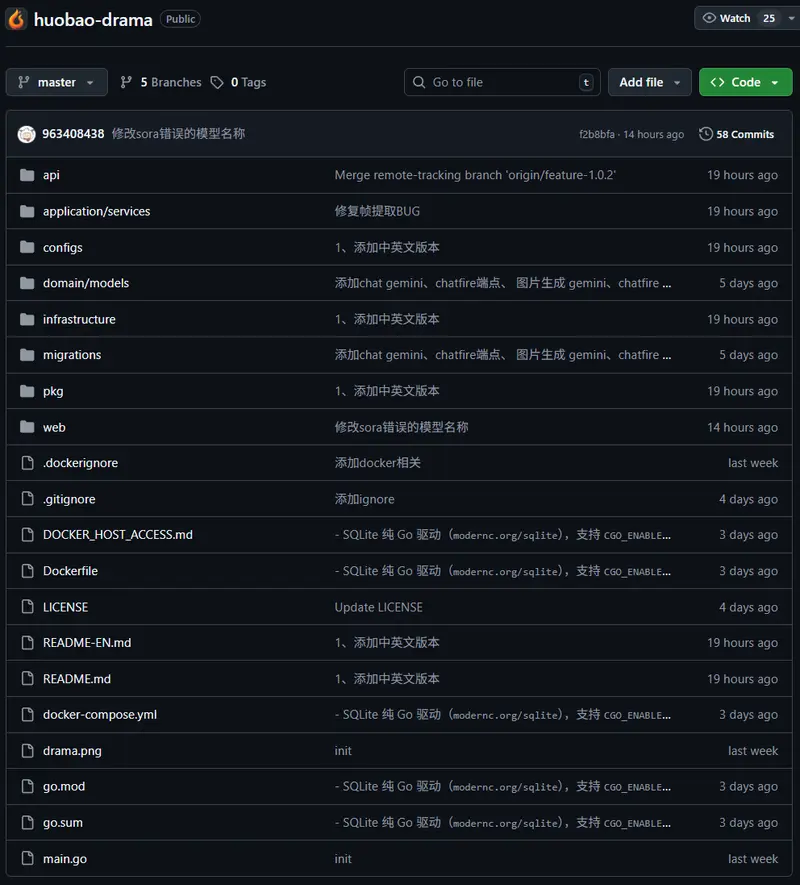Screen dimensions: 800x885
Task: Click the clock history icon by 58 Commits
Action: [x=706, y=134]
